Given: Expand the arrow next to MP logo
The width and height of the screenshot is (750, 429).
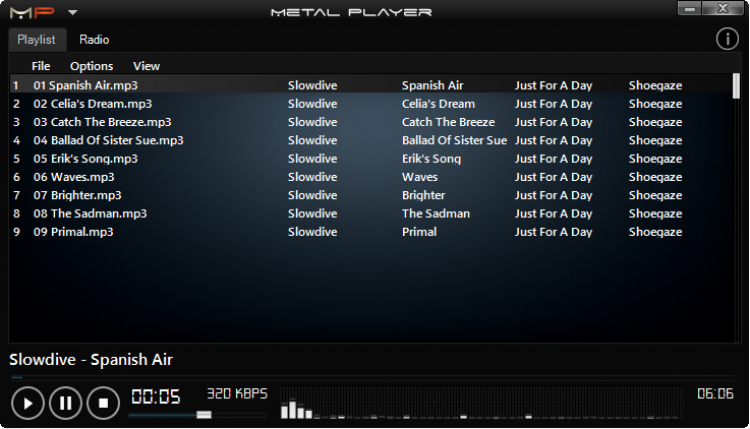Looking at the screenshot, I should click(72, 12).
